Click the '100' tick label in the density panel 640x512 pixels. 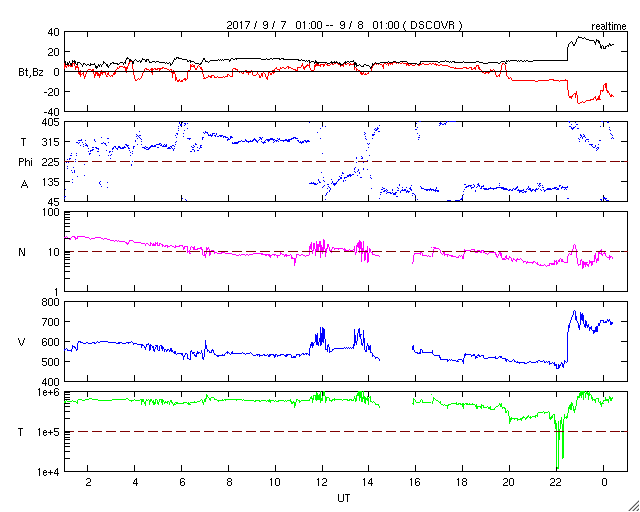[51, 213]
